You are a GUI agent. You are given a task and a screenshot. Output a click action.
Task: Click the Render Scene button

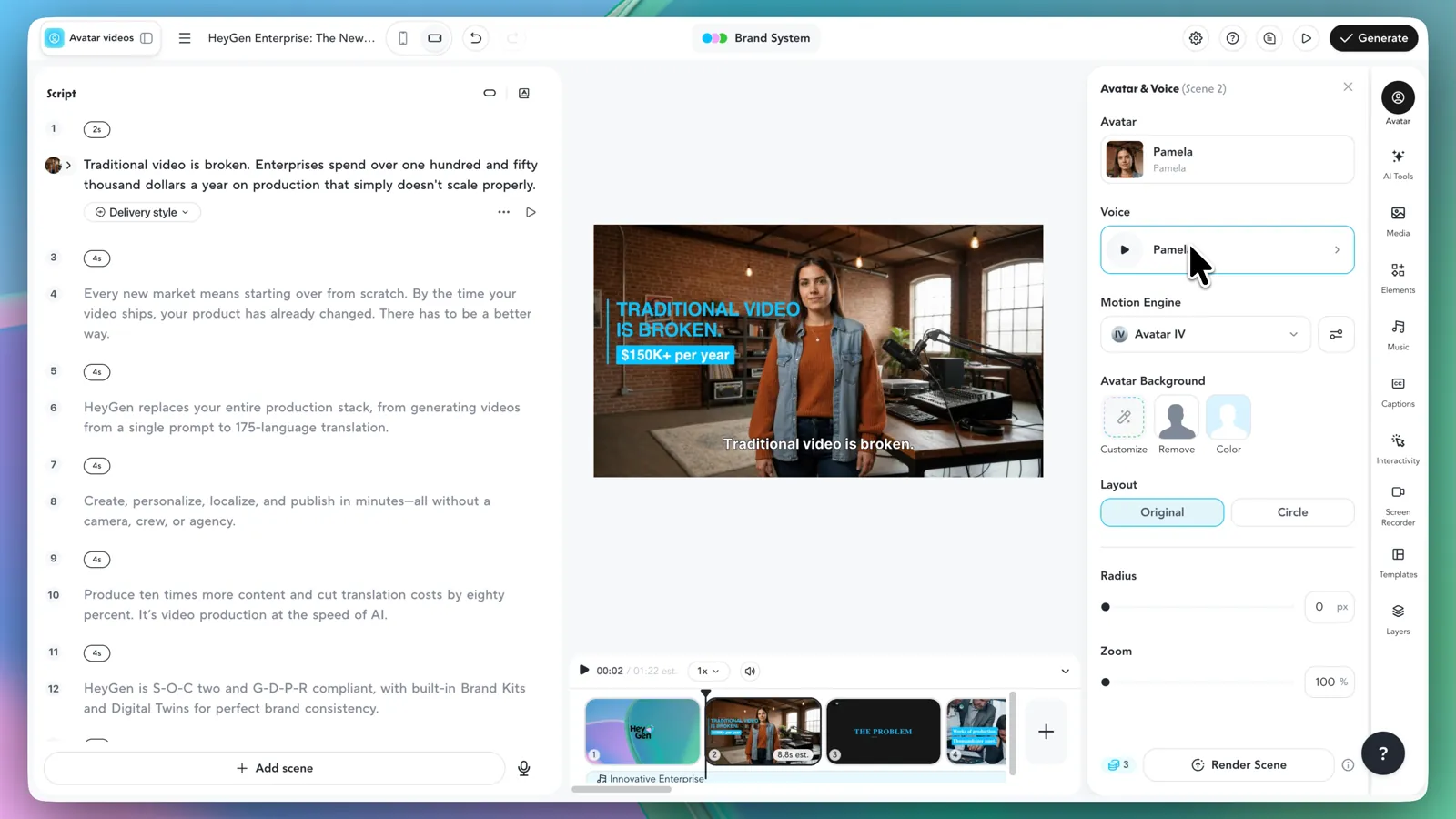(x=1239, y=765)
